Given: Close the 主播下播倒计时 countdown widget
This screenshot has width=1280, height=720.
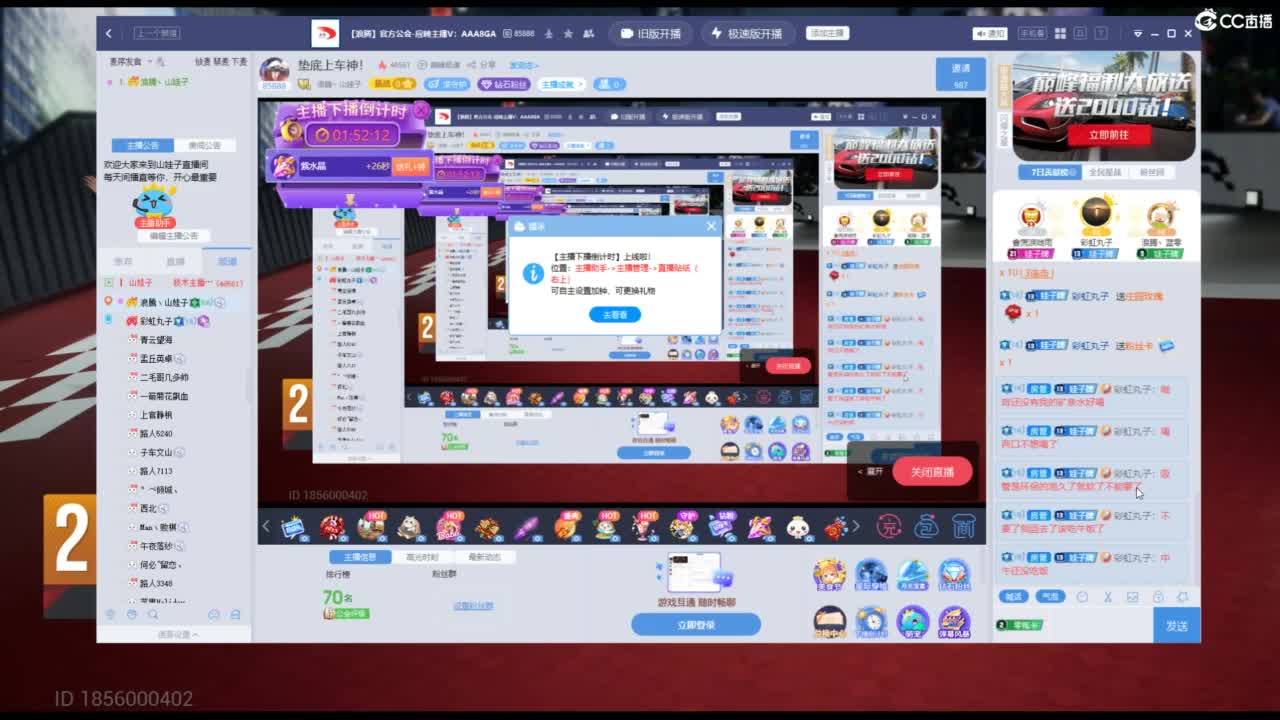Looking at the screenshot, I should tap(422, 110).
